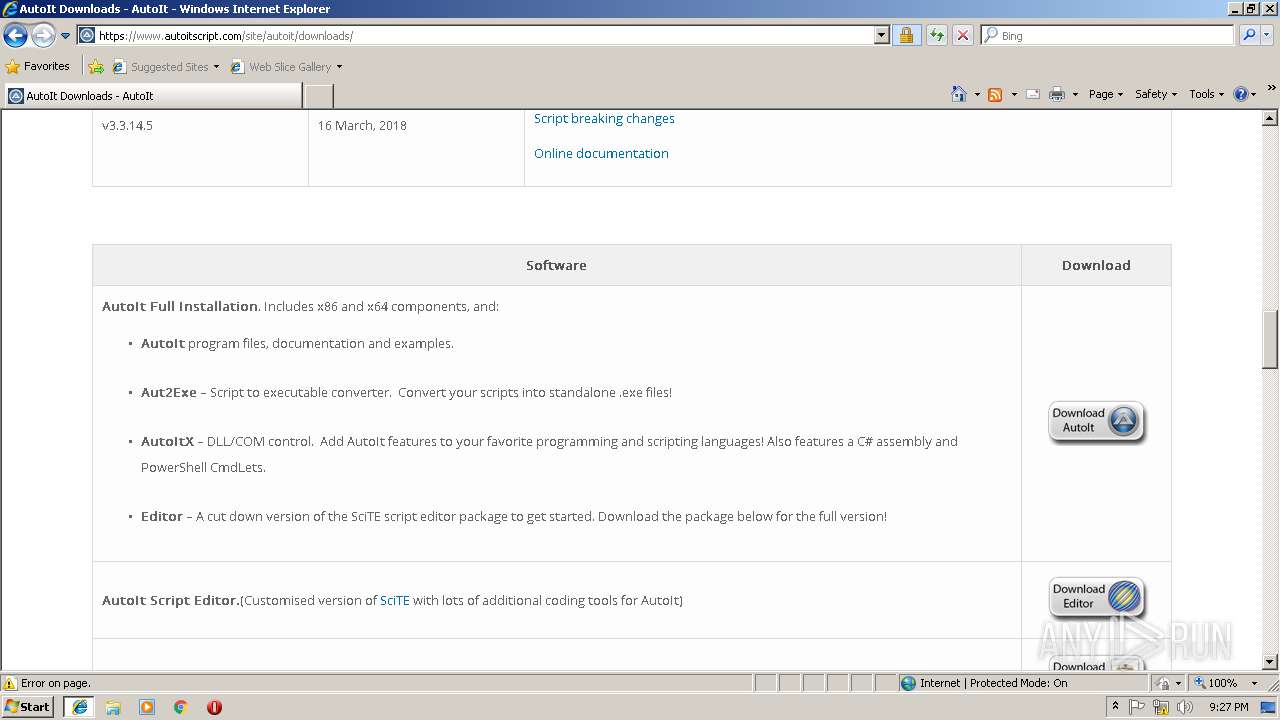Open the Safety menu
Viewport: 1280px width, 720px height.
1156,94
